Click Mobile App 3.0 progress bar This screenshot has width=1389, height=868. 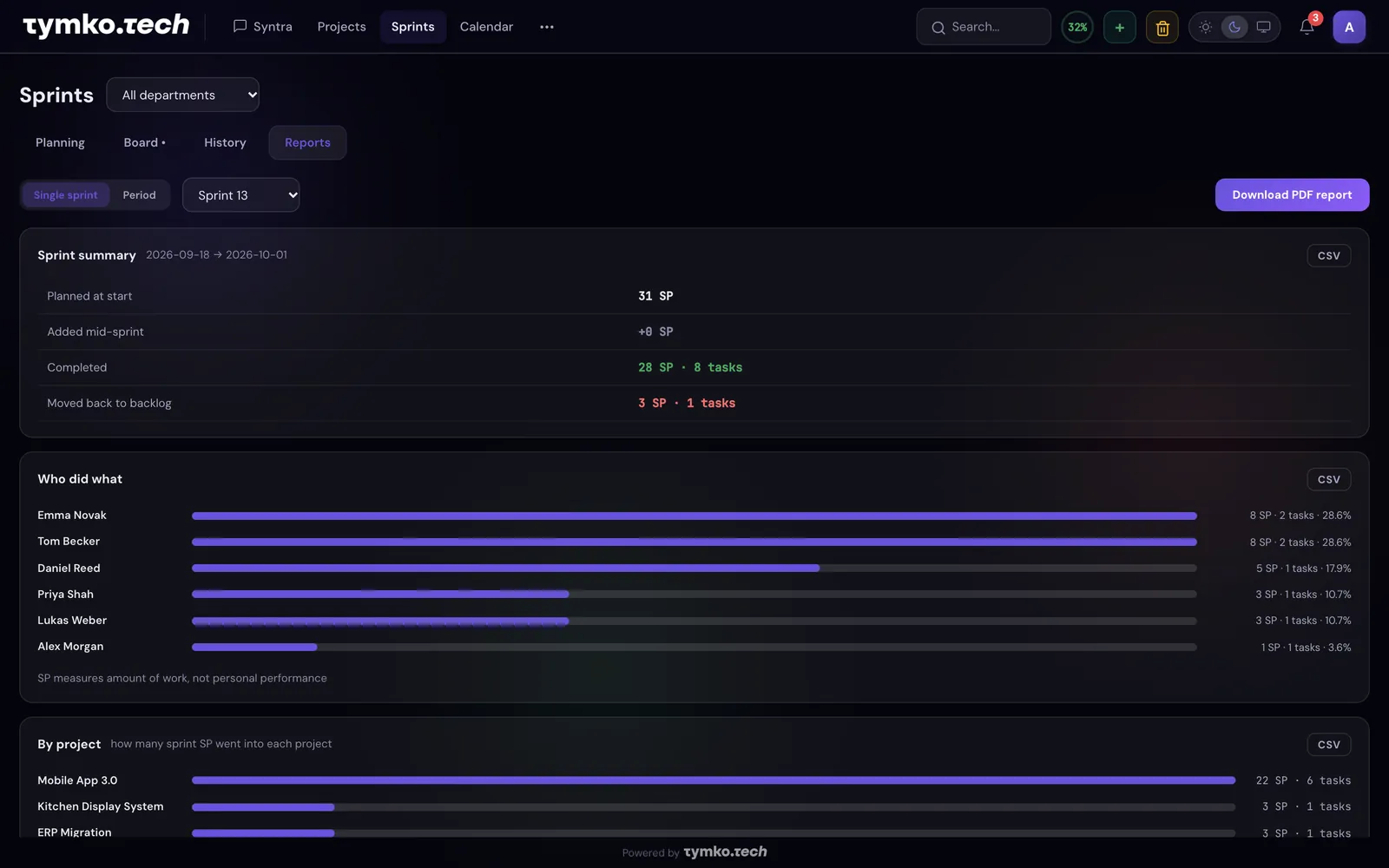pyautogui.click(x=714, y=780)
